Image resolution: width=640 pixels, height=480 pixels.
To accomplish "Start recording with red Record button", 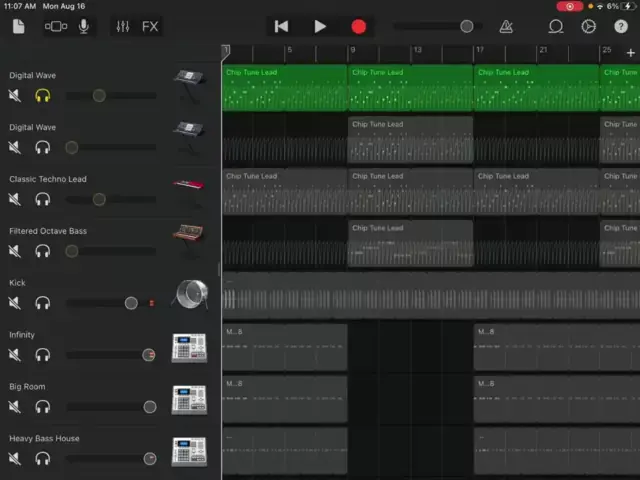I will (359, 26).
